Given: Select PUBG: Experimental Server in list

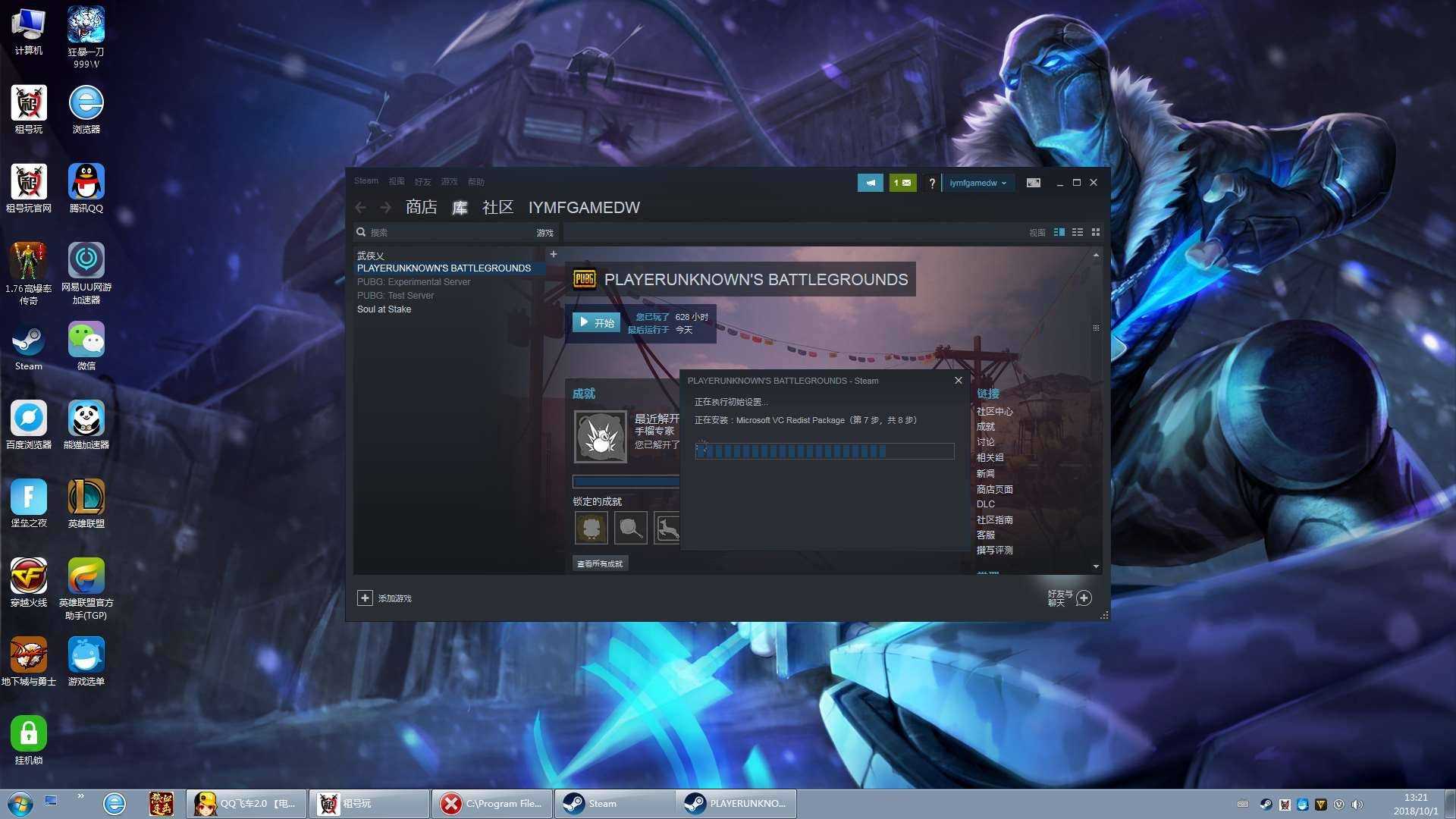Looking at the screenshot, I should pyautogui.click(x=413, y=282).
